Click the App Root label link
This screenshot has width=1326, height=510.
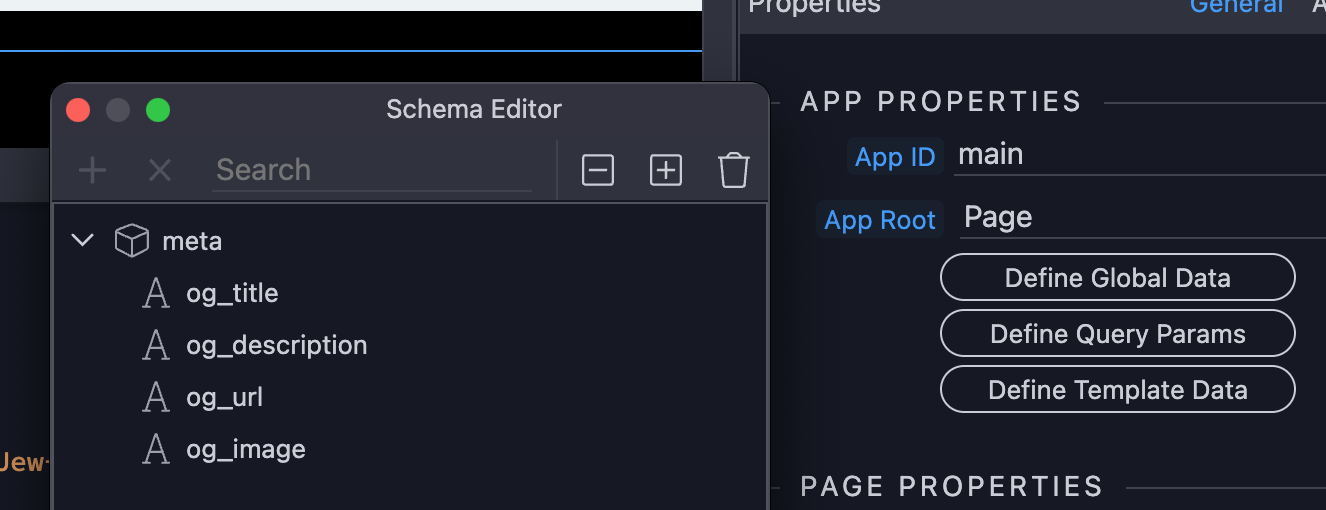point(880,220)
